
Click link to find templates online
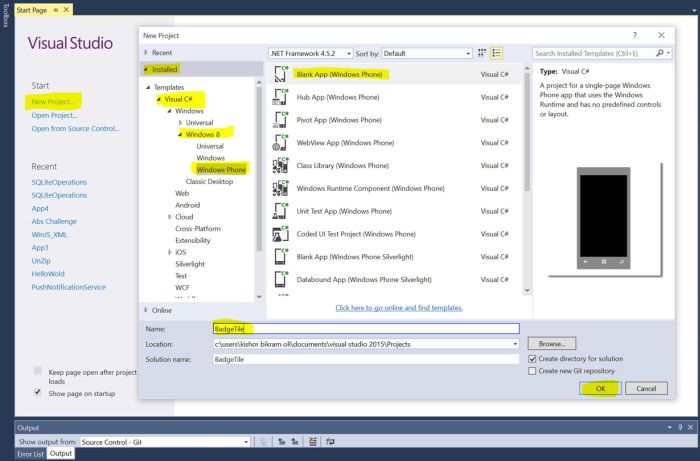[x=399, y=307]
